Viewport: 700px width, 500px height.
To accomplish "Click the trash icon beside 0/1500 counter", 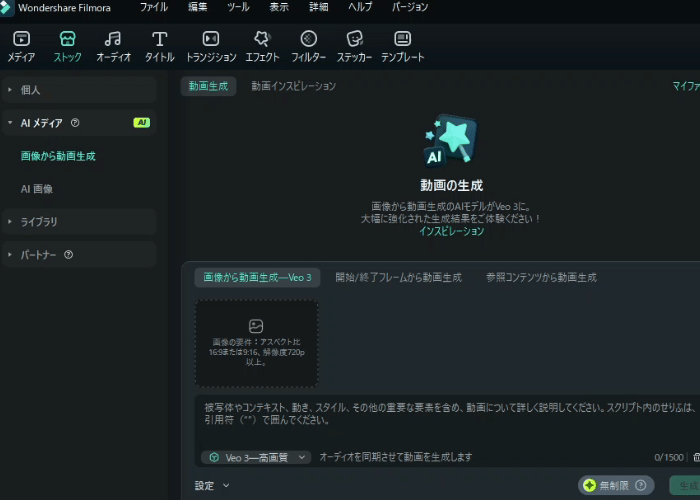I will [696, 457].
